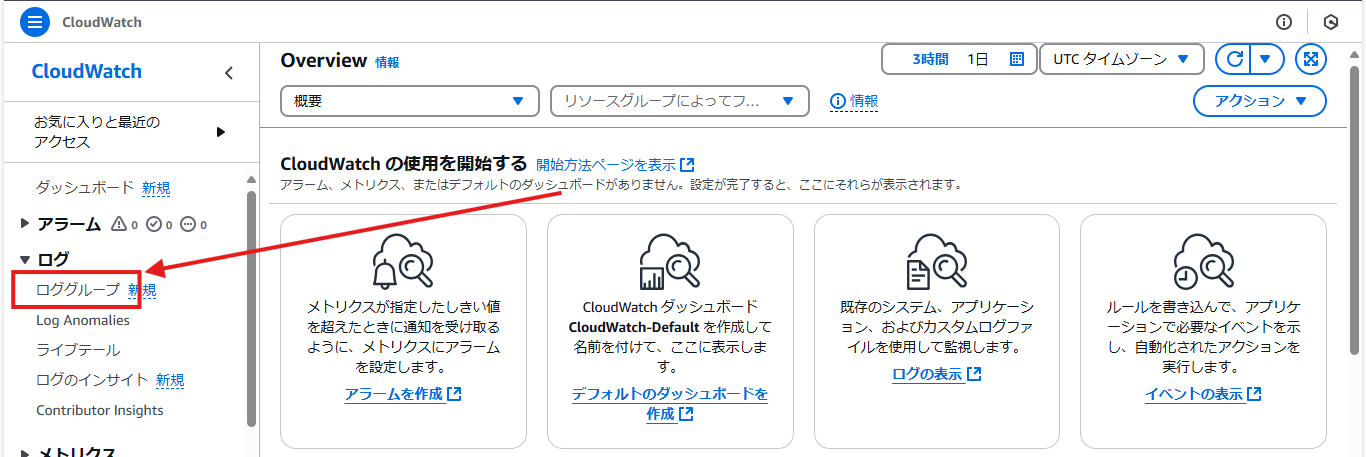Select the 1日 time range
This screenshot has width=1366, height=457.
pos(977,59)
